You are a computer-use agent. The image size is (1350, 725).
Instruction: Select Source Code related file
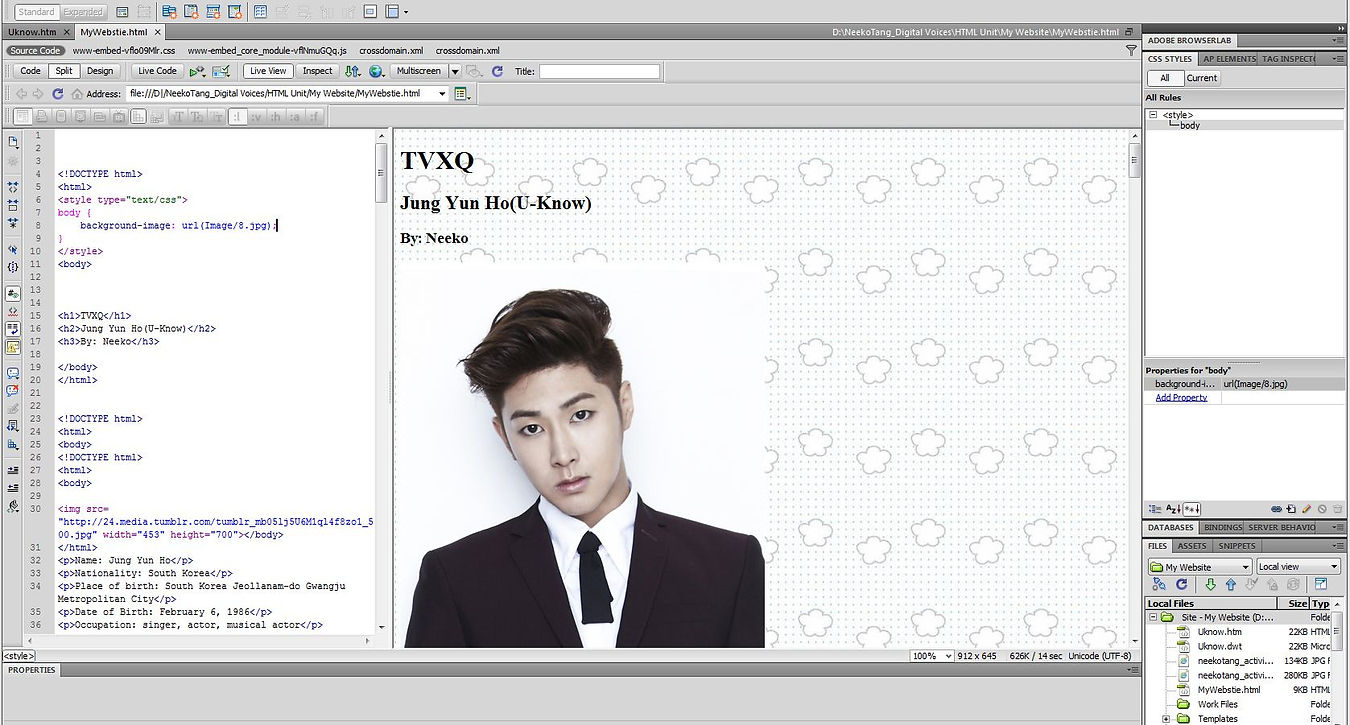point(35,50)
